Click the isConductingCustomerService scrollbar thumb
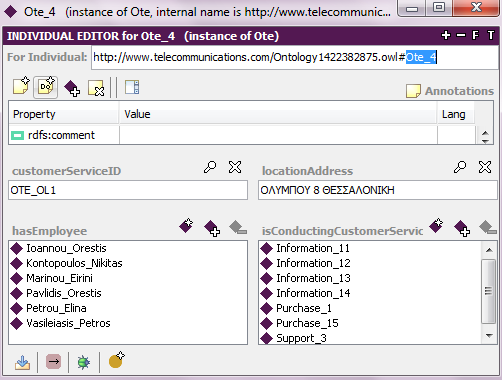The image size is (502, 380). pos(488,291)
